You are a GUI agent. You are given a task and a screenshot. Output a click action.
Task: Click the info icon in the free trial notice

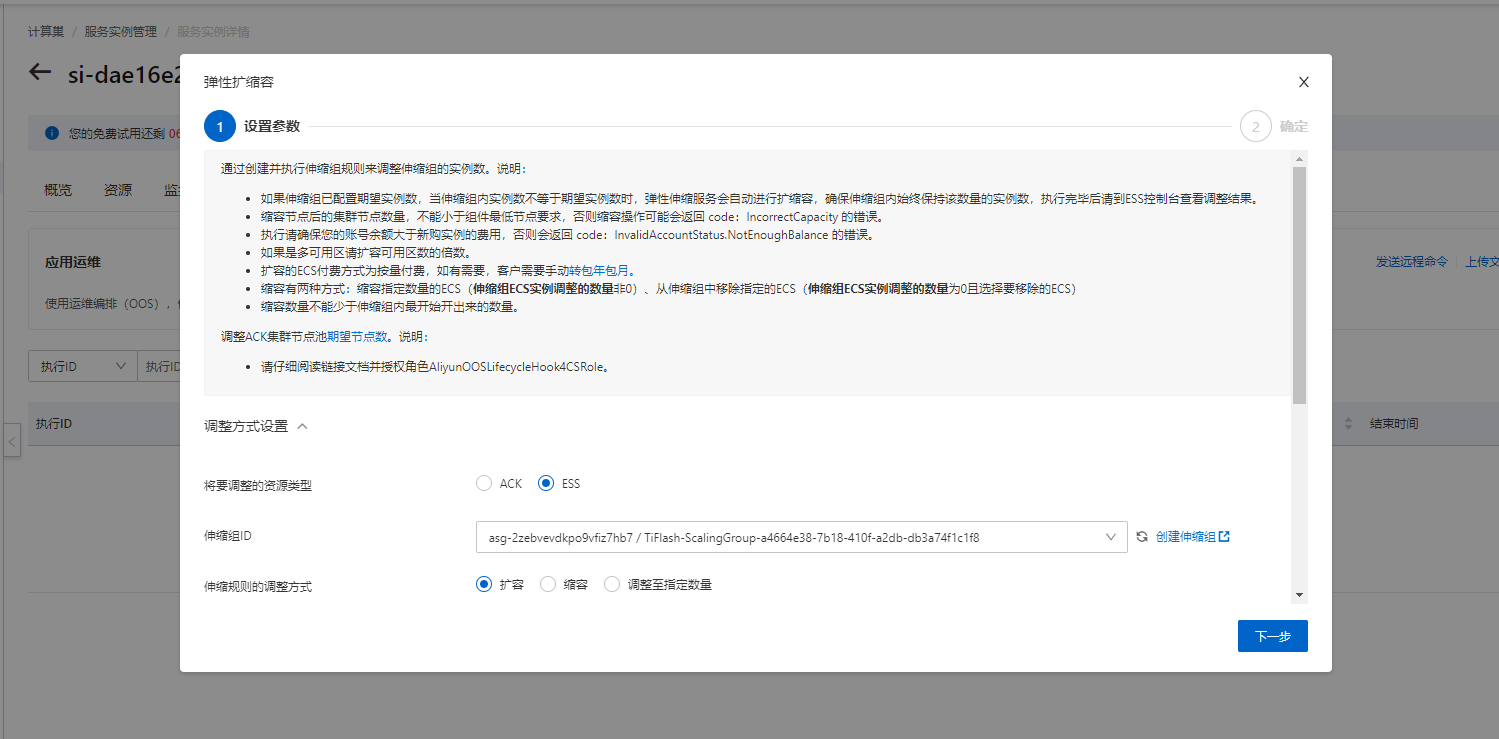(52, 133)
